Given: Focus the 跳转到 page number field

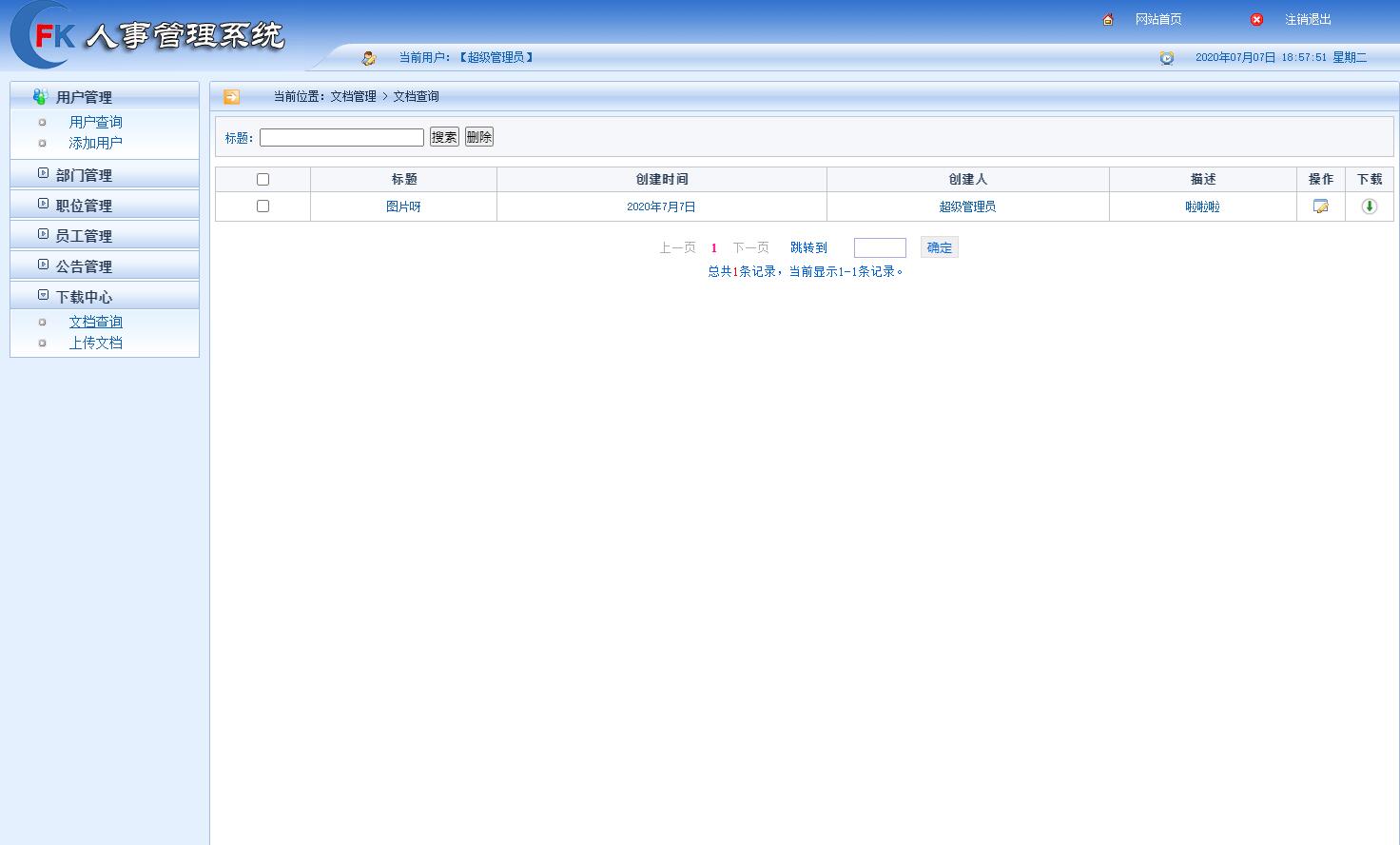Looking at the screenshot, I should [880, 248].
